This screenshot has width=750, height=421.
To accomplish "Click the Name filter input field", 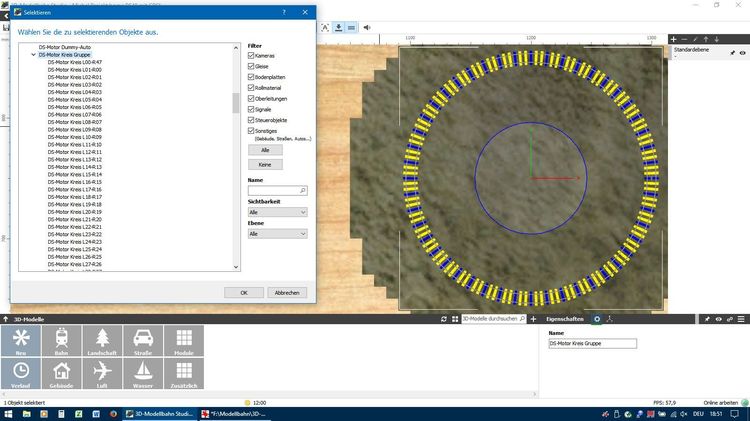I will tap(277, 190).
